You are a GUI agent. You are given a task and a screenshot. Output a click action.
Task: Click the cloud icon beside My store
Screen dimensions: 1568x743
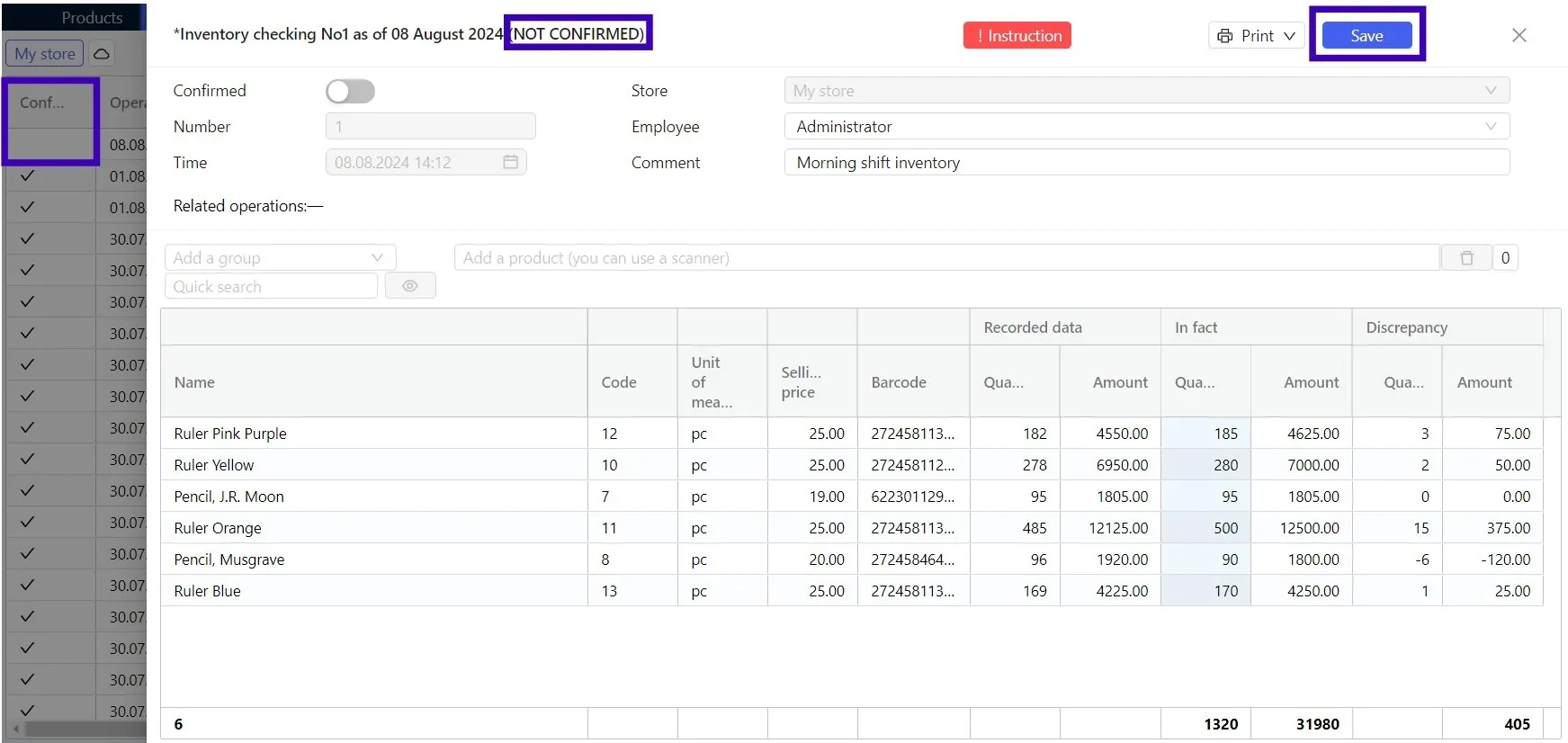click(102, 54)
